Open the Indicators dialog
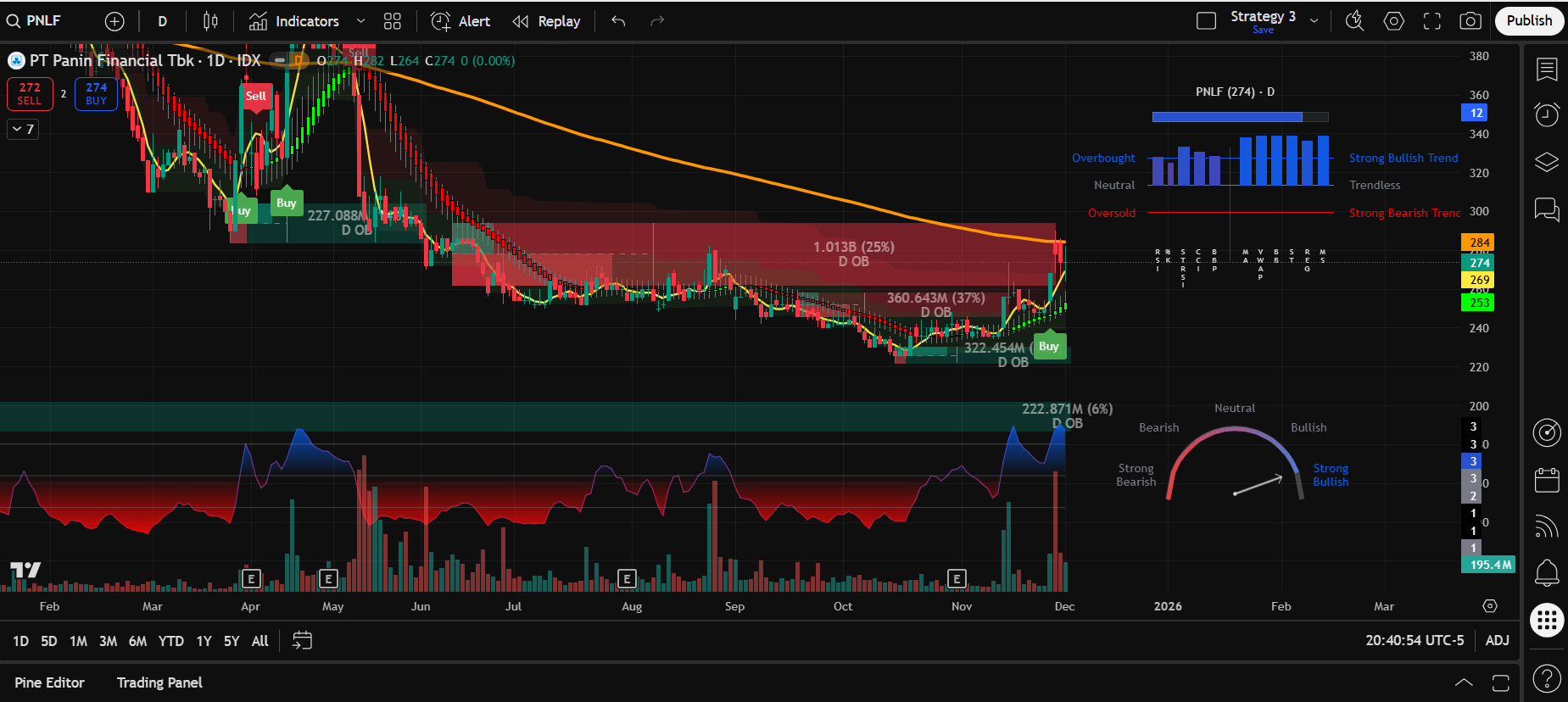This screenshot has width=1568, height=702. (x=294, y=21)
